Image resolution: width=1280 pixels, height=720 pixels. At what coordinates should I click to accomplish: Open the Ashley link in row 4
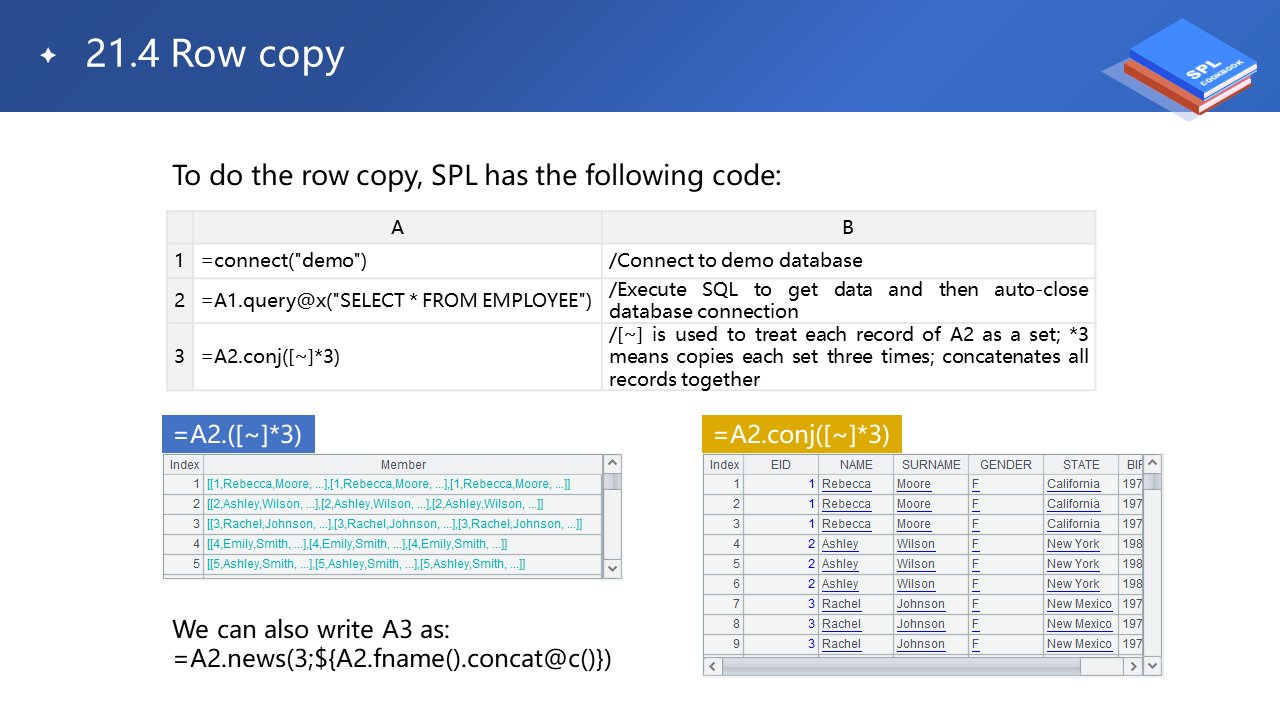(840, 544)
